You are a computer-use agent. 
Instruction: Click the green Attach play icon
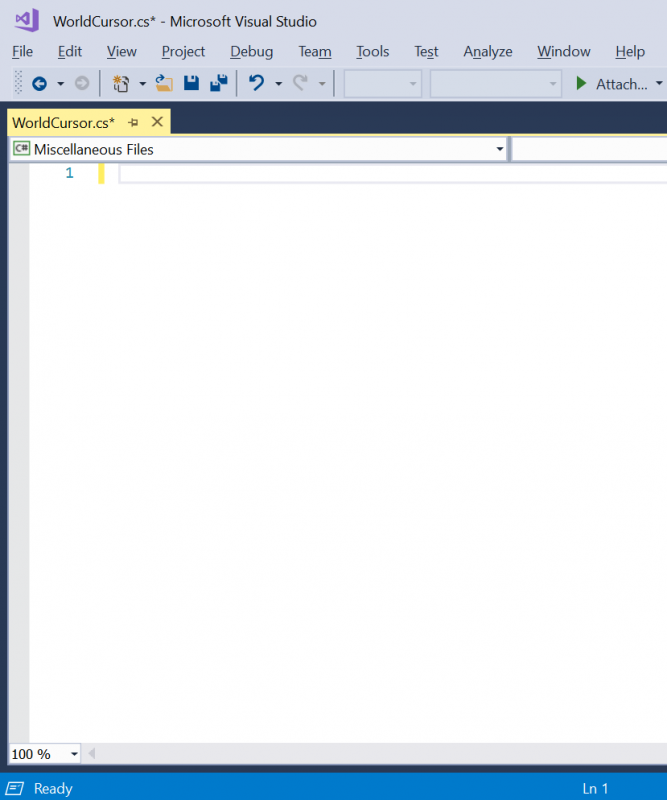coord(581,83)
